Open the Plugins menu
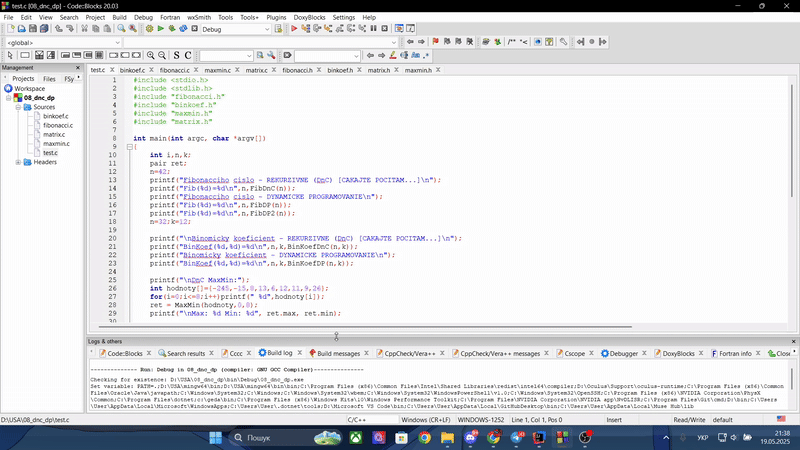The image size is (800, 450). [x=276, y=17]
